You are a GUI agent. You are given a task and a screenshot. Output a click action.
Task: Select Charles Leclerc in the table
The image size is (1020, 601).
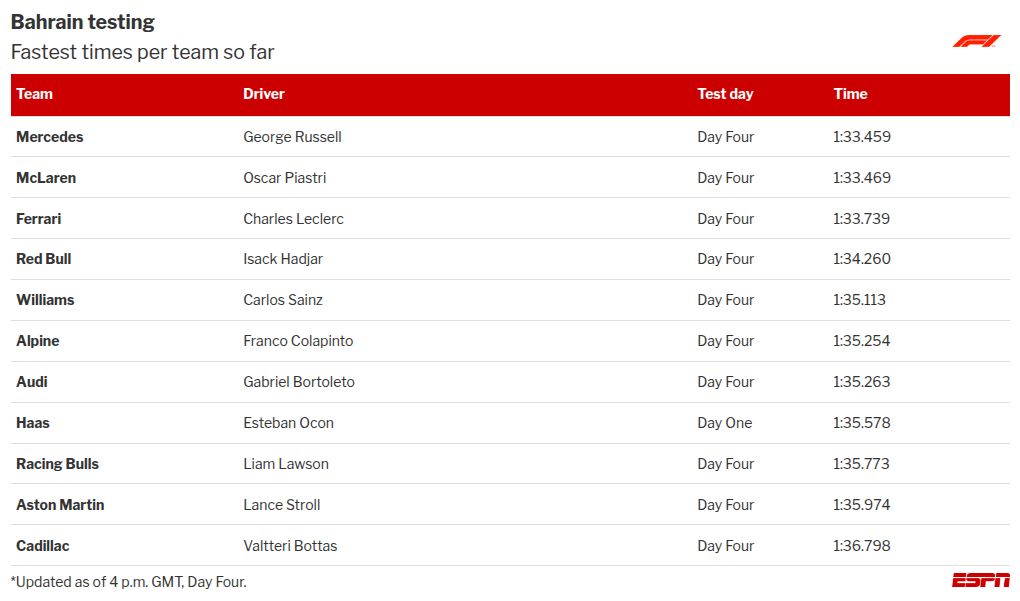293,219
